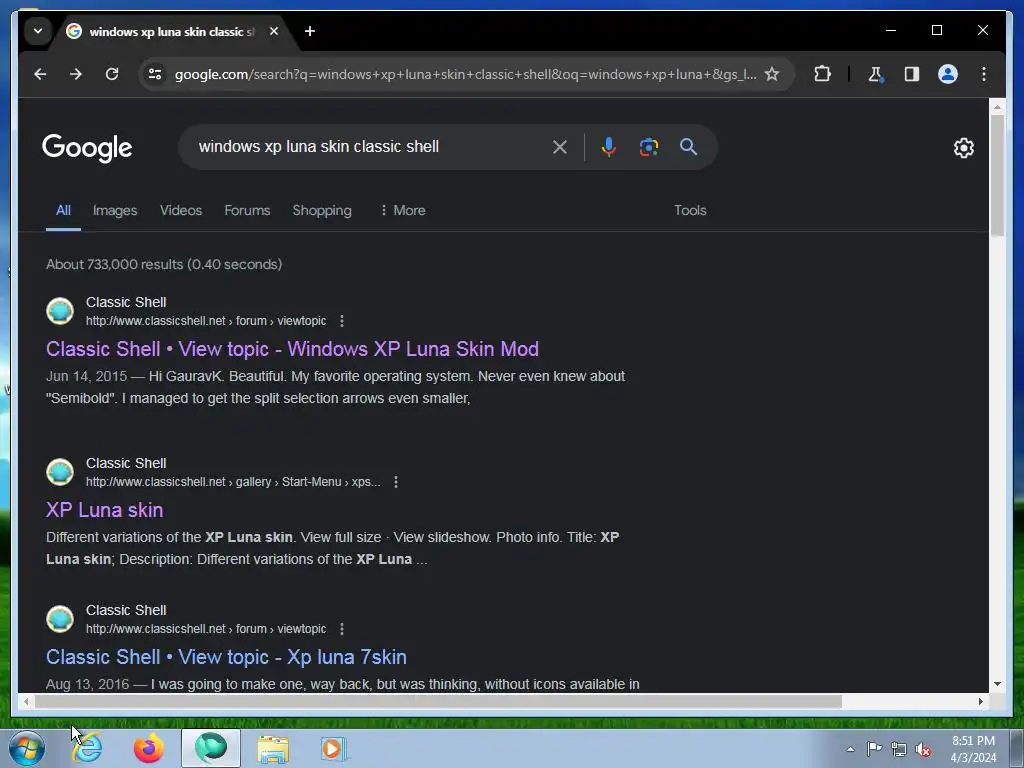Open the Chrome profile avatar
Viewport: 1024px width, 768px height.
coord(948,74)
